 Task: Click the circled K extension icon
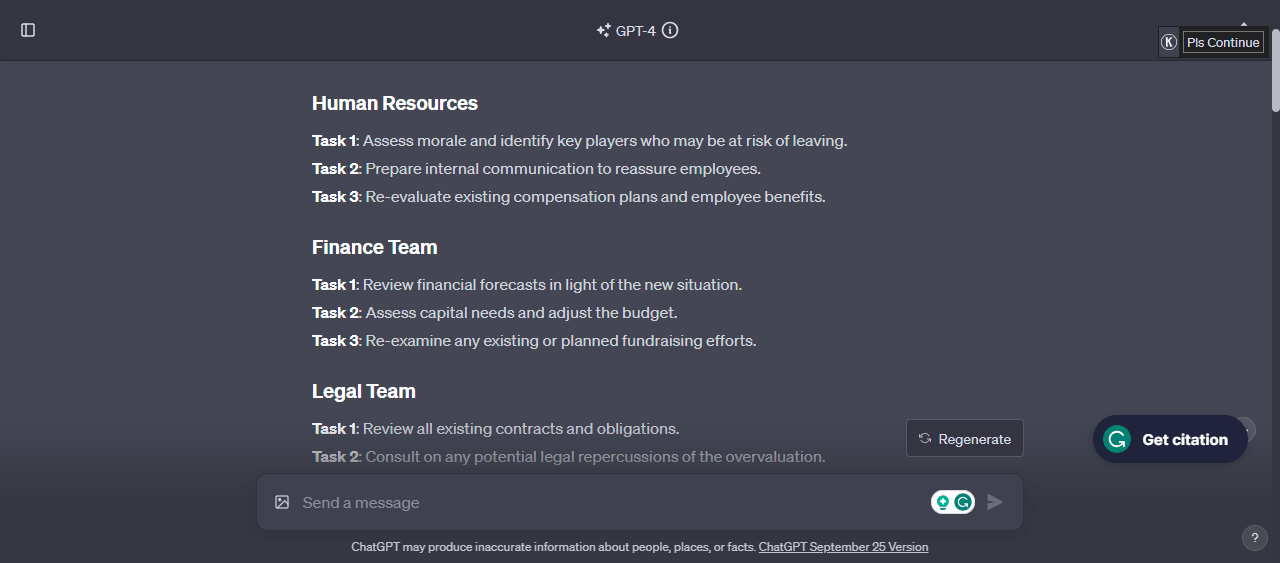coord(1168,42)
